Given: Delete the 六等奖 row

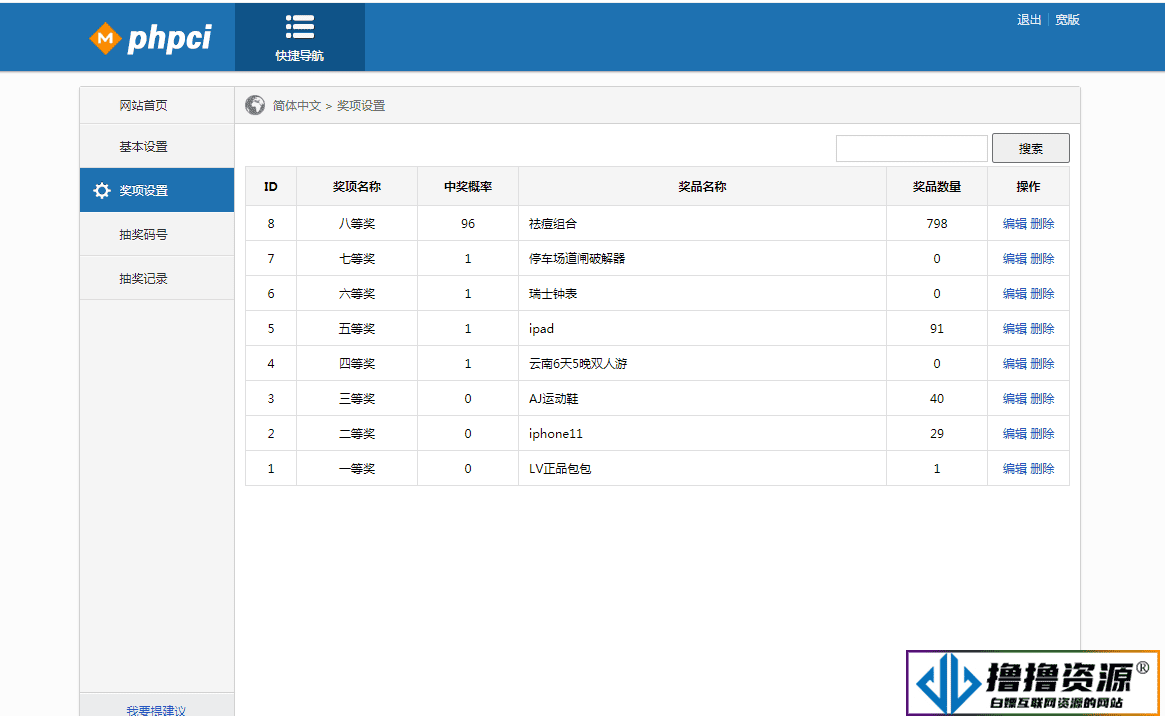Looking at the screenshot, I should (1042, 293).
